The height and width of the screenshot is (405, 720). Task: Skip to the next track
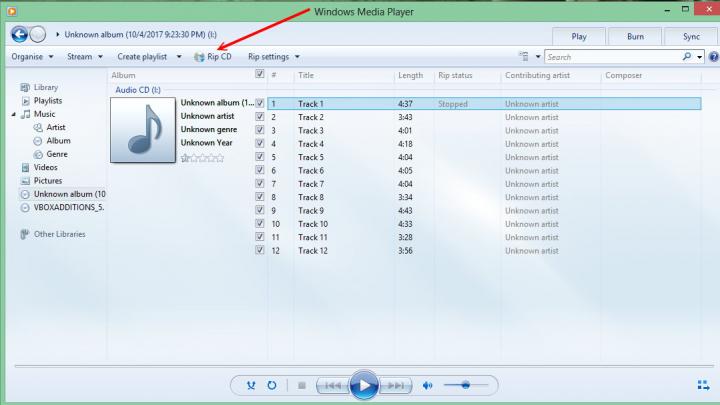[395, 385]
